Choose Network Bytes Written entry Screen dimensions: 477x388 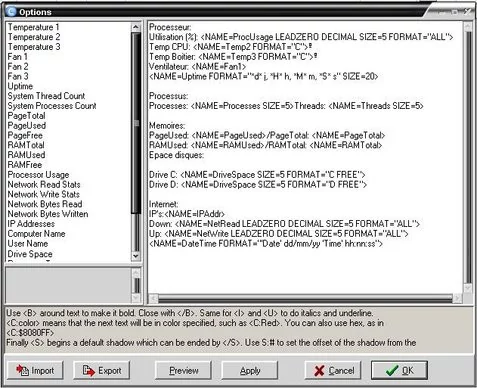(x=48, y=214)
